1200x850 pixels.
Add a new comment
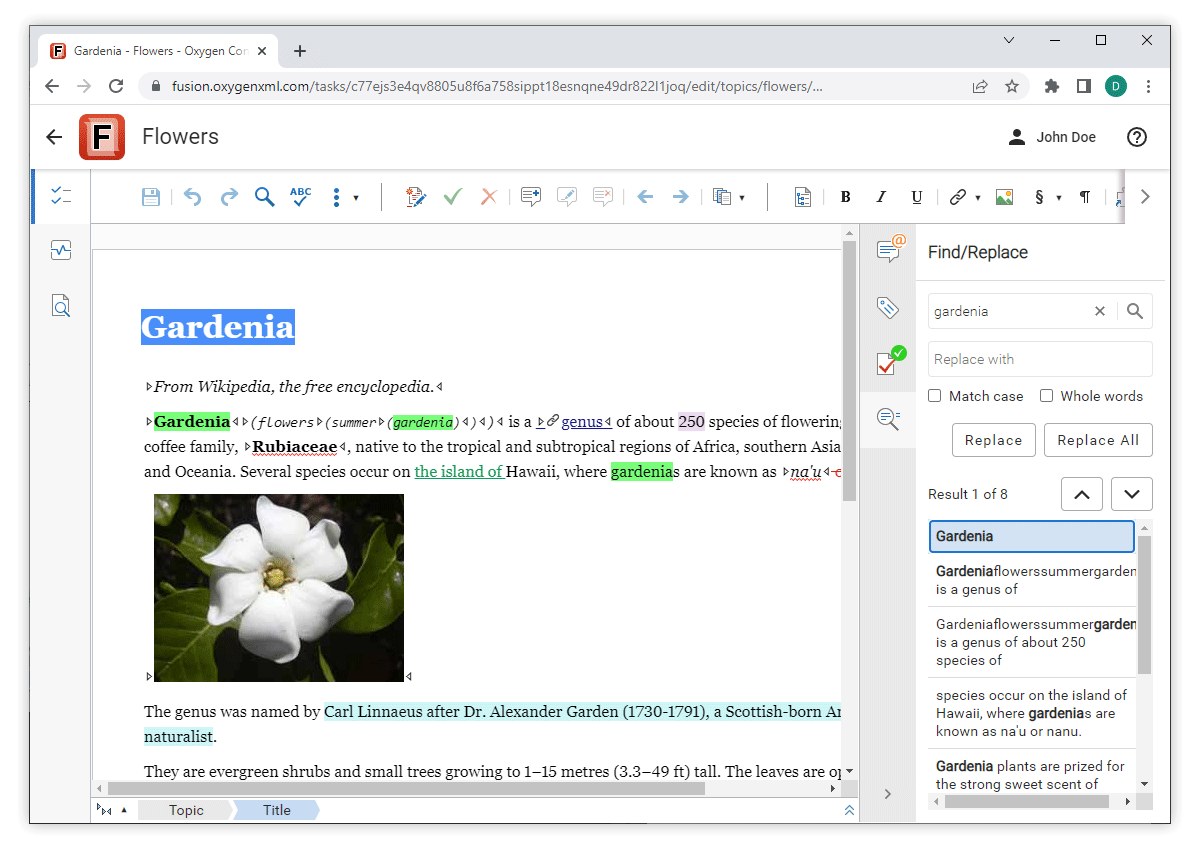pos(531,197)
